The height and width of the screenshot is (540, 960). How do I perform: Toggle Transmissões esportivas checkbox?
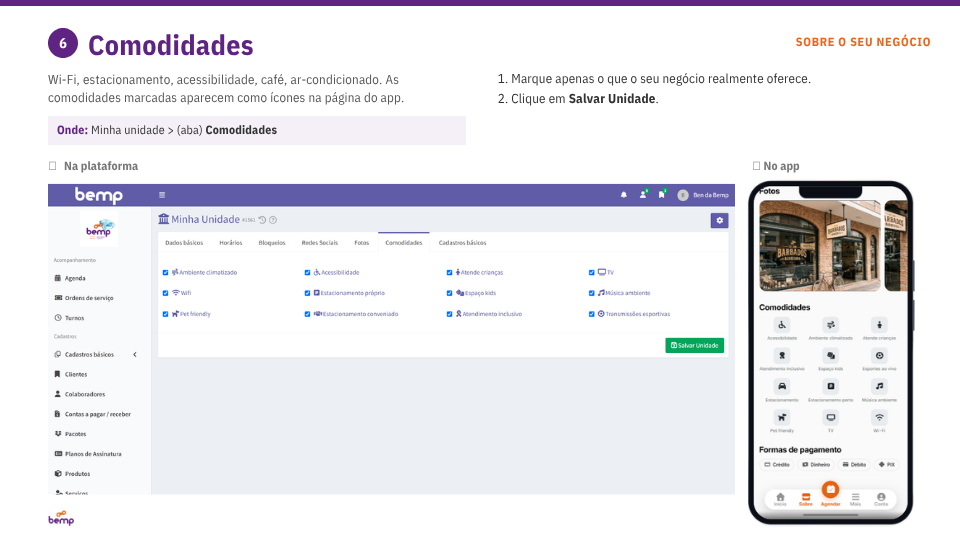591,314
